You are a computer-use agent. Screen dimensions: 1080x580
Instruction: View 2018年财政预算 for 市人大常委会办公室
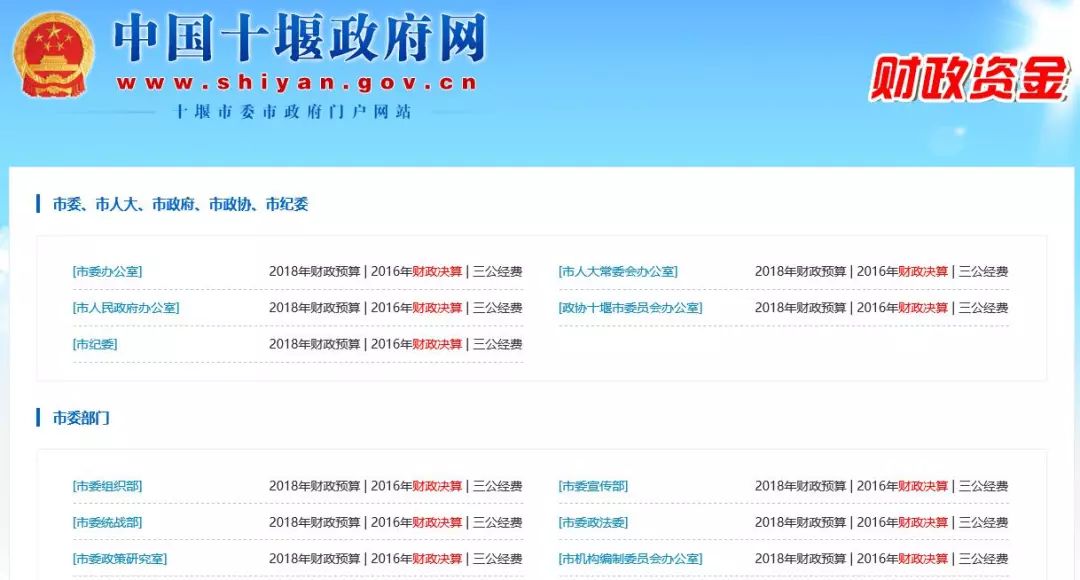pyautogui.click(x=800, y=271)
